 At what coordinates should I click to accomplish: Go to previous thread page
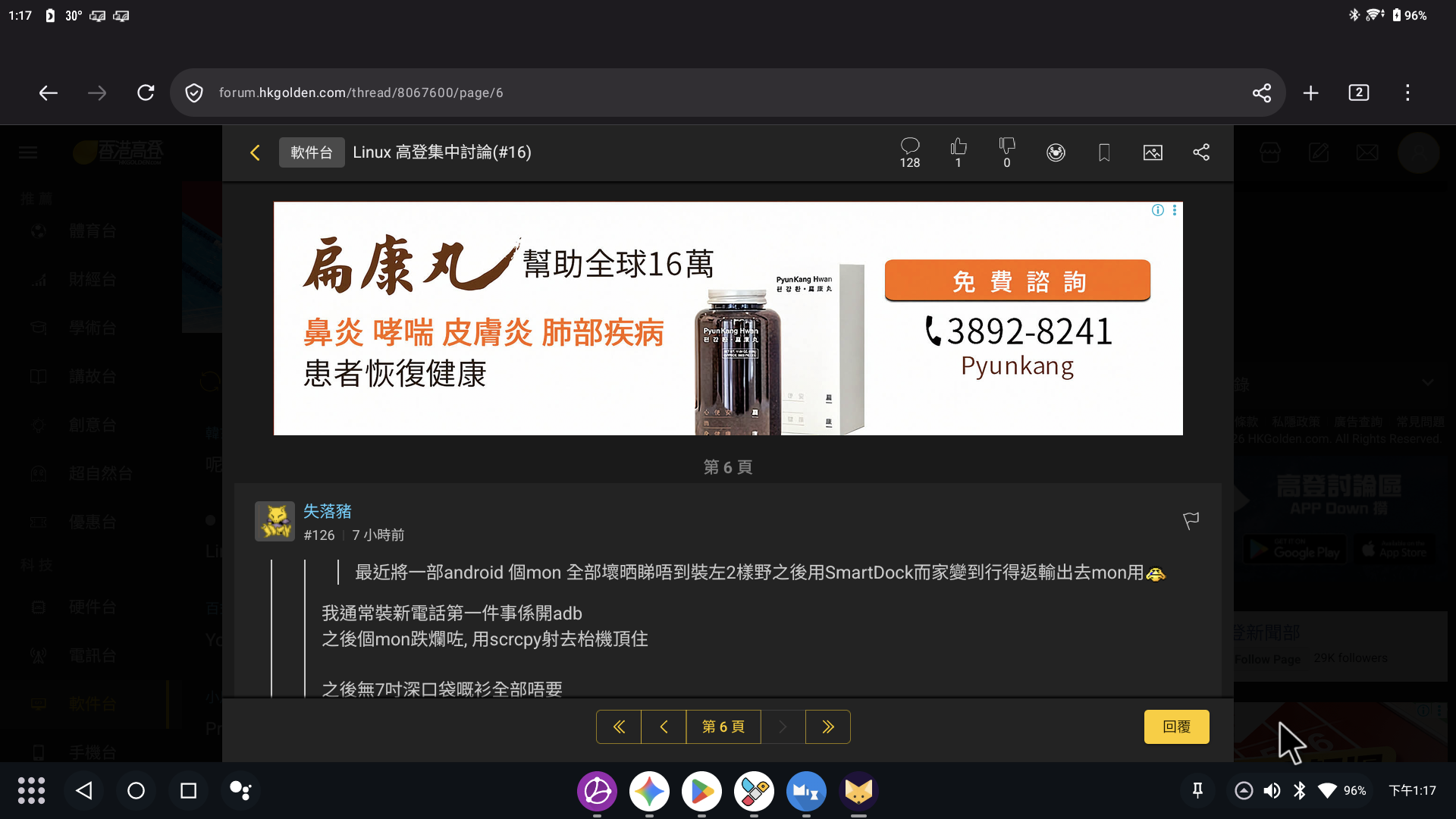click(x=664, y=727)
